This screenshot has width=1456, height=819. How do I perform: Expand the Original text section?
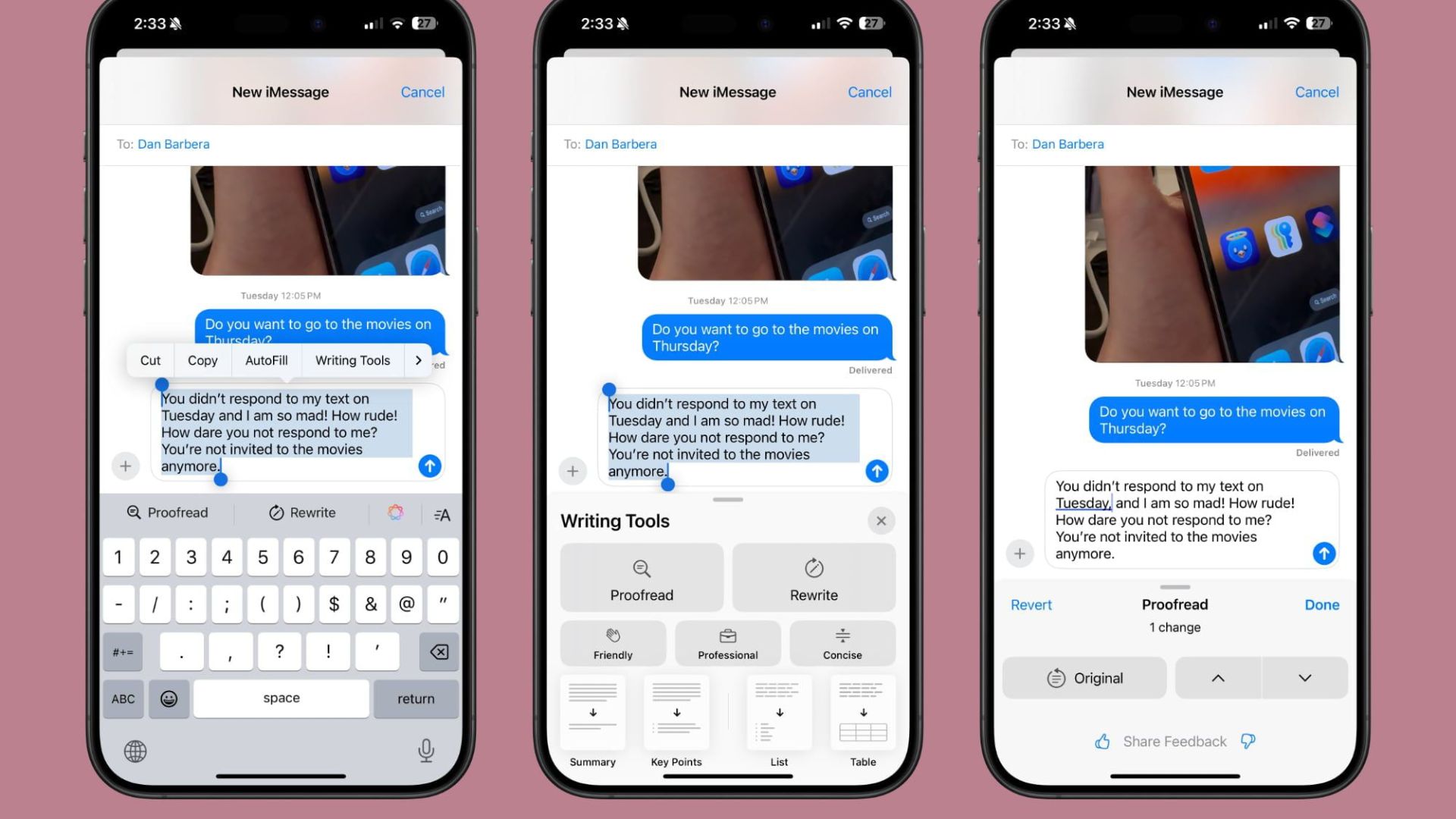click(x=1306, y=678)
